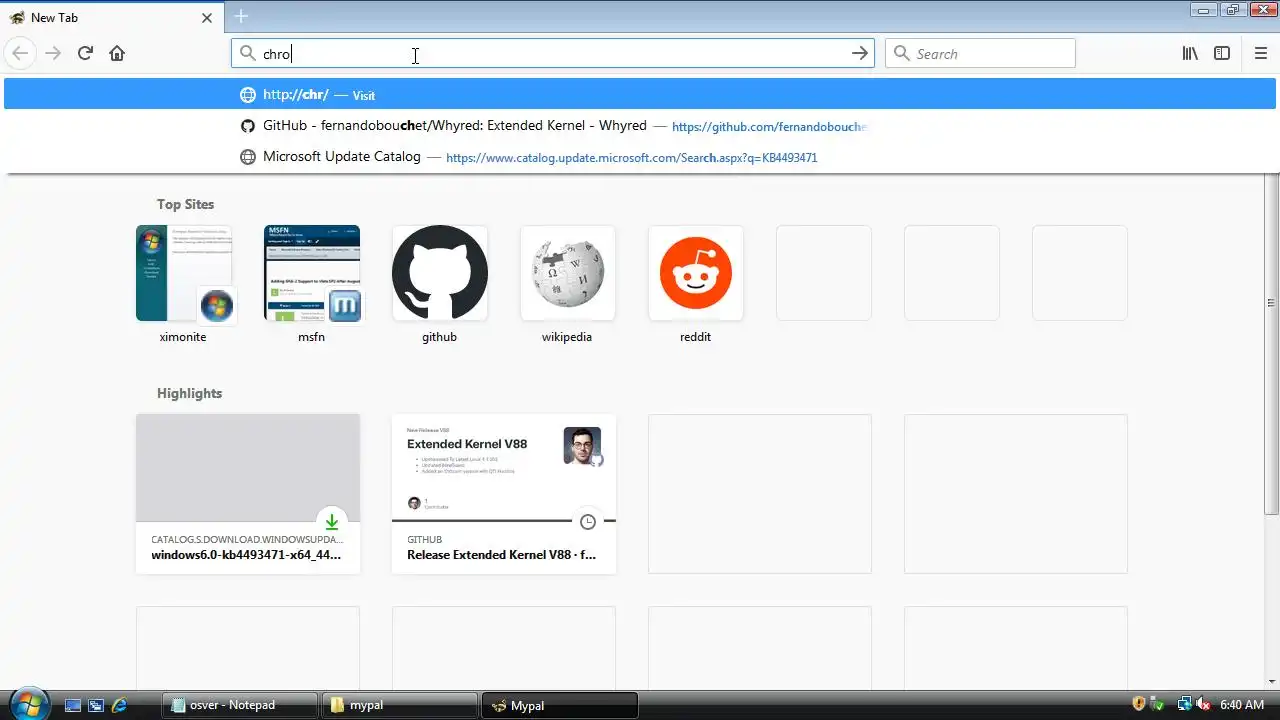The height and width of the screenshot is (720, 1280).
Task: Click the Release Extended Kernel V88 title
Action: (x=501, y=555)
